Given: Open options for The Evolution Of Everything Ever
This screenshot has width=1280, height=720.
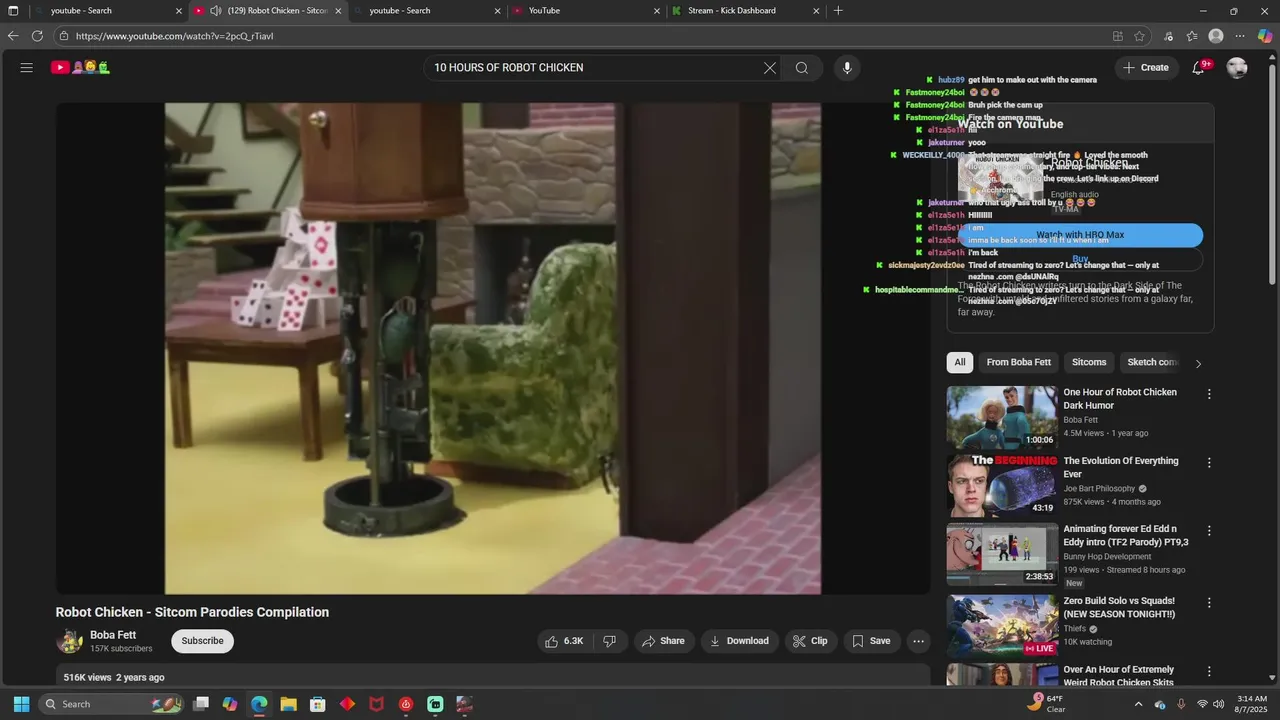Looking at the screenshot, I should click(1209, 463).
